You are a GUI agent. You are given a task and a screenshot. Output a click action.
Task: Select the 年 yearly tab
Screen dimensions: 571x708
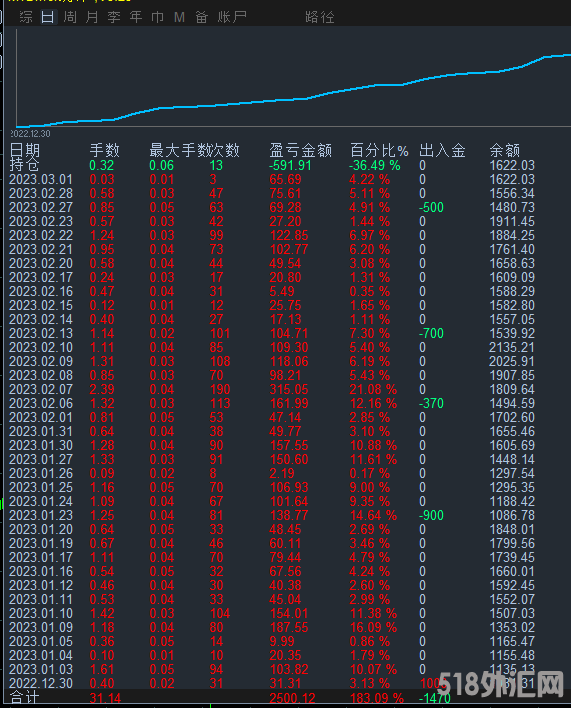point(136,17)
